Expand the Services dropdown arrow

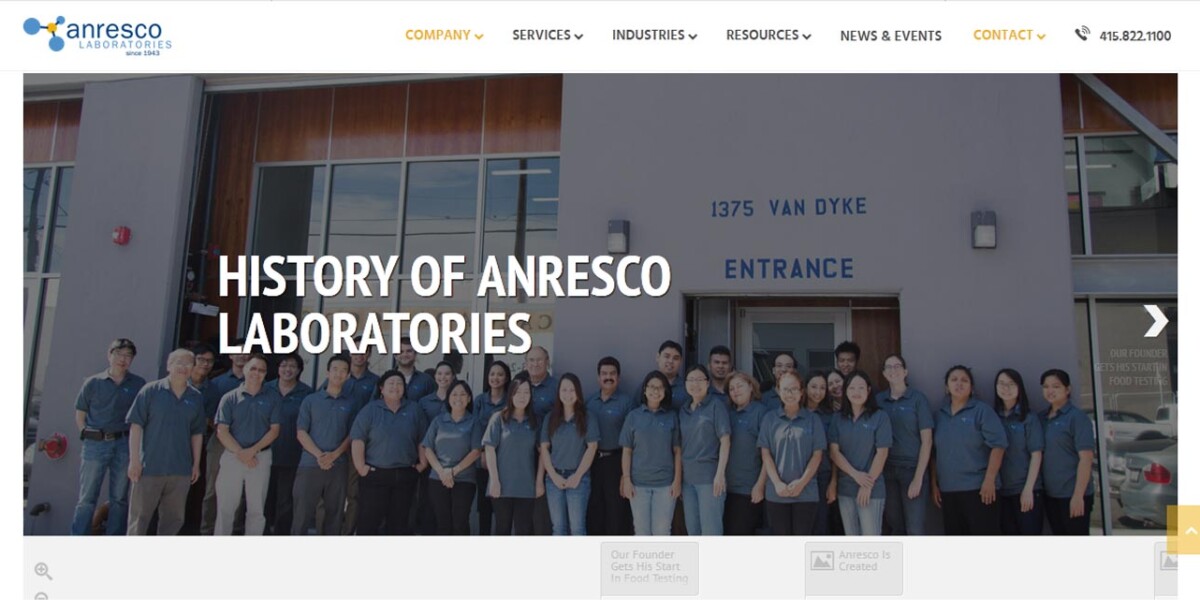pyautogui.click(x=578, y=36)
